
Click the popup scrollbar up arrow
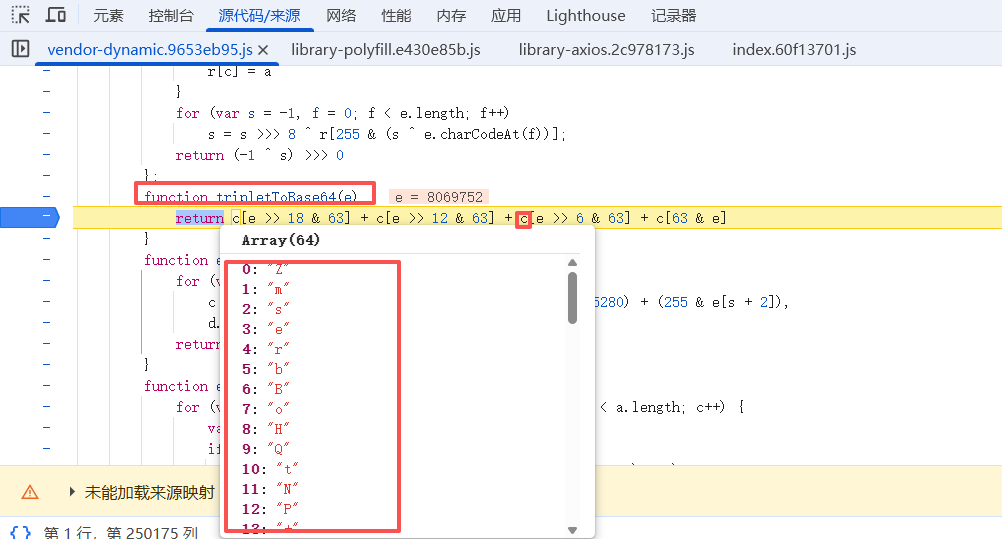572,264
